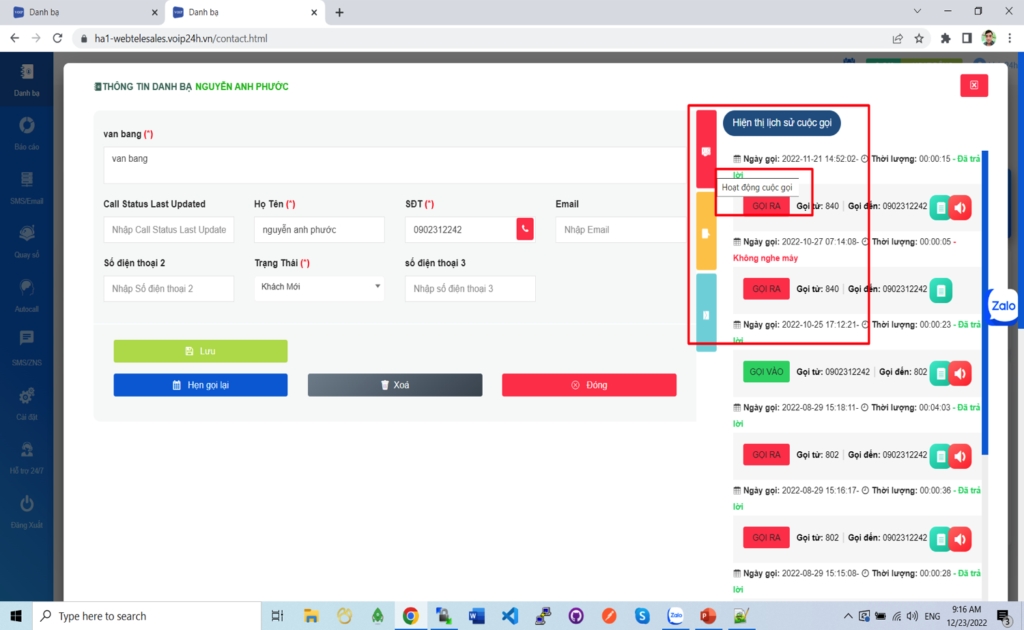The height and width of the screenshot is (630, 1024).
Task: Close the contact info dialog with red X
Action: 973,85
